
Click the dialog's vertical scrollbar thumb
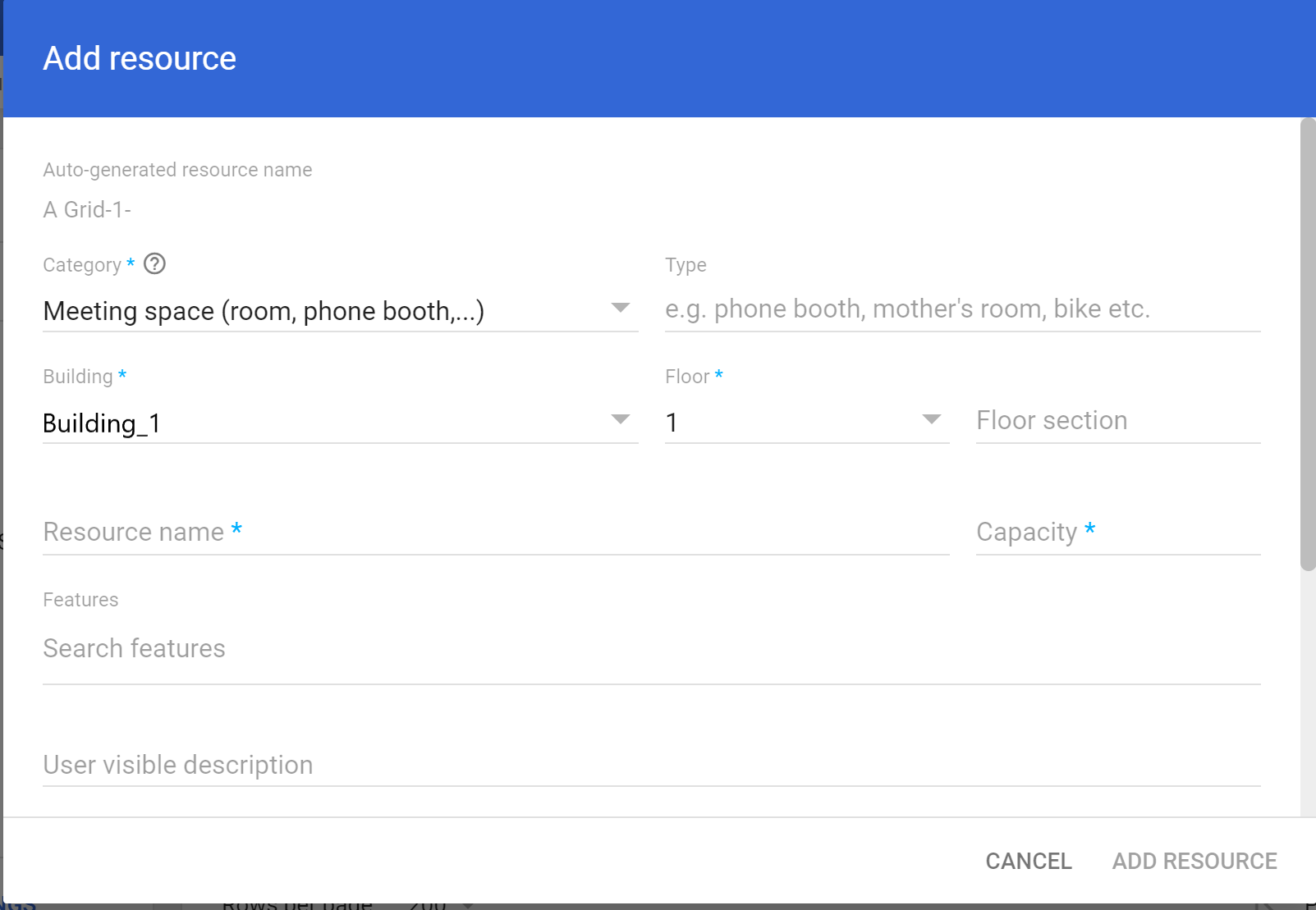pos(1308,345)
